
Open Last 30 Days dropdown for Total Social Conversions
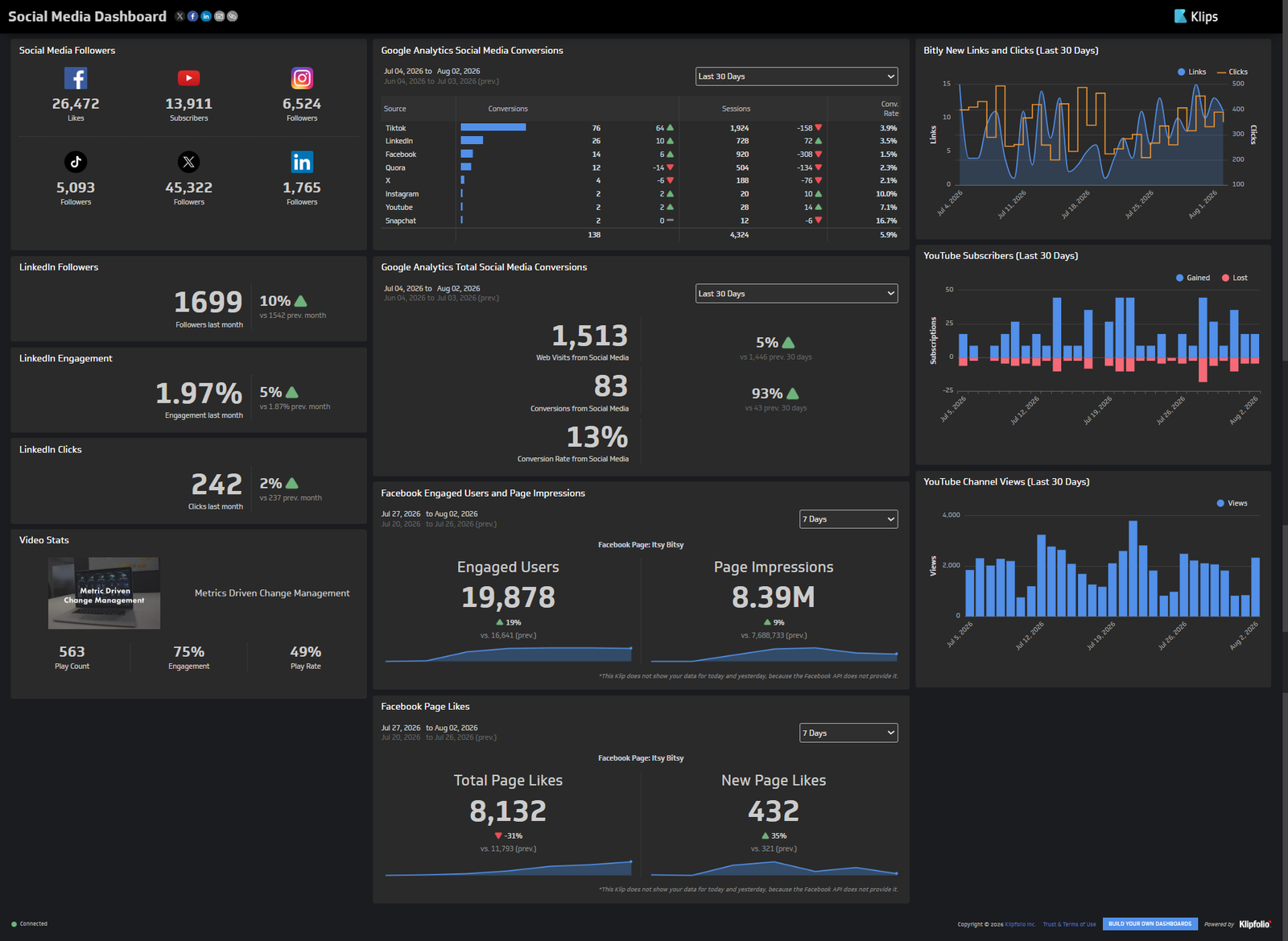click(x=796, y=294)
